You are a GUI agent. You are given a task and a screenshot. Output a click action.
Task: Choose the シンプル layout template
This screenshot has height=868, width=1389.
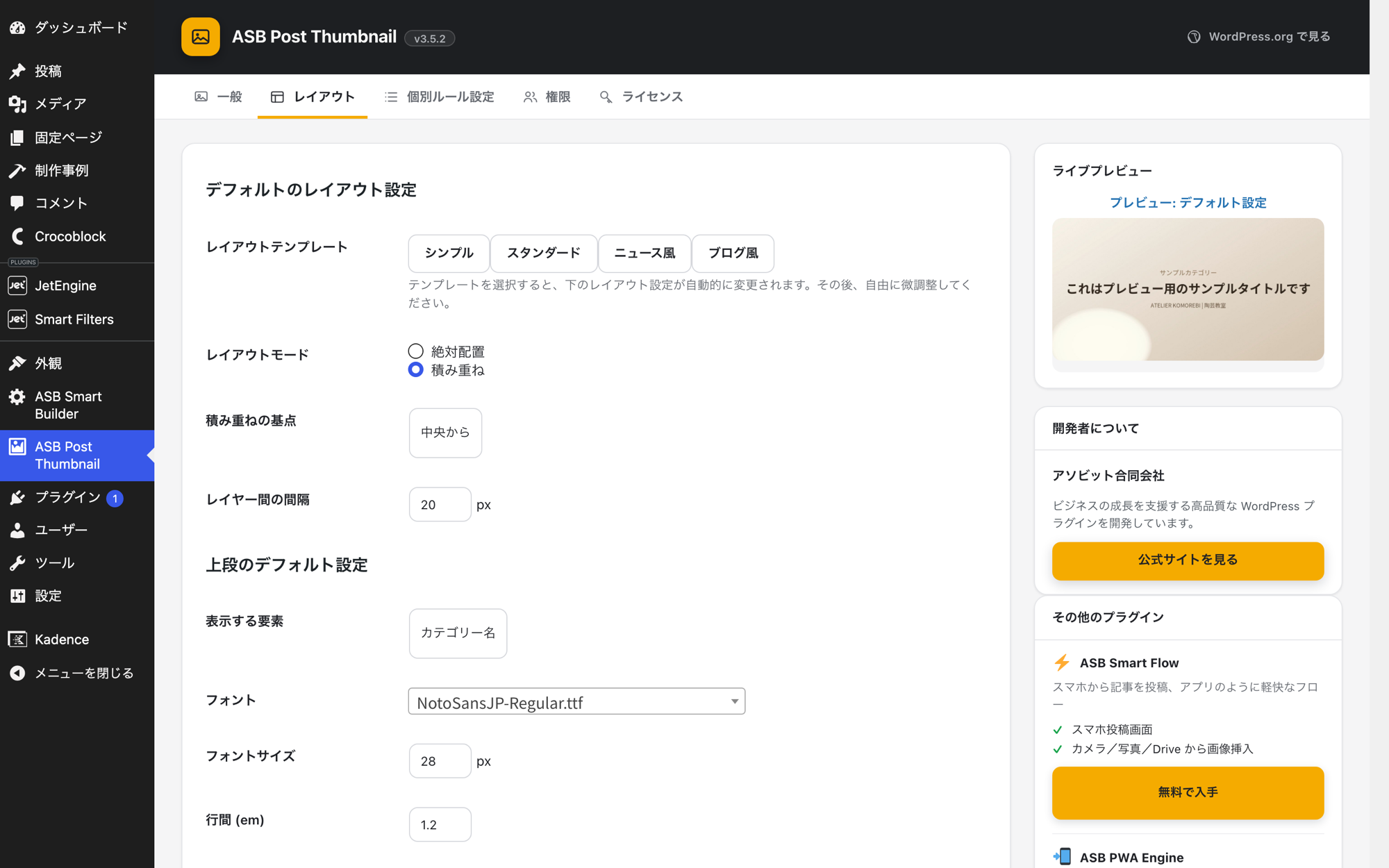click(449, 253)
